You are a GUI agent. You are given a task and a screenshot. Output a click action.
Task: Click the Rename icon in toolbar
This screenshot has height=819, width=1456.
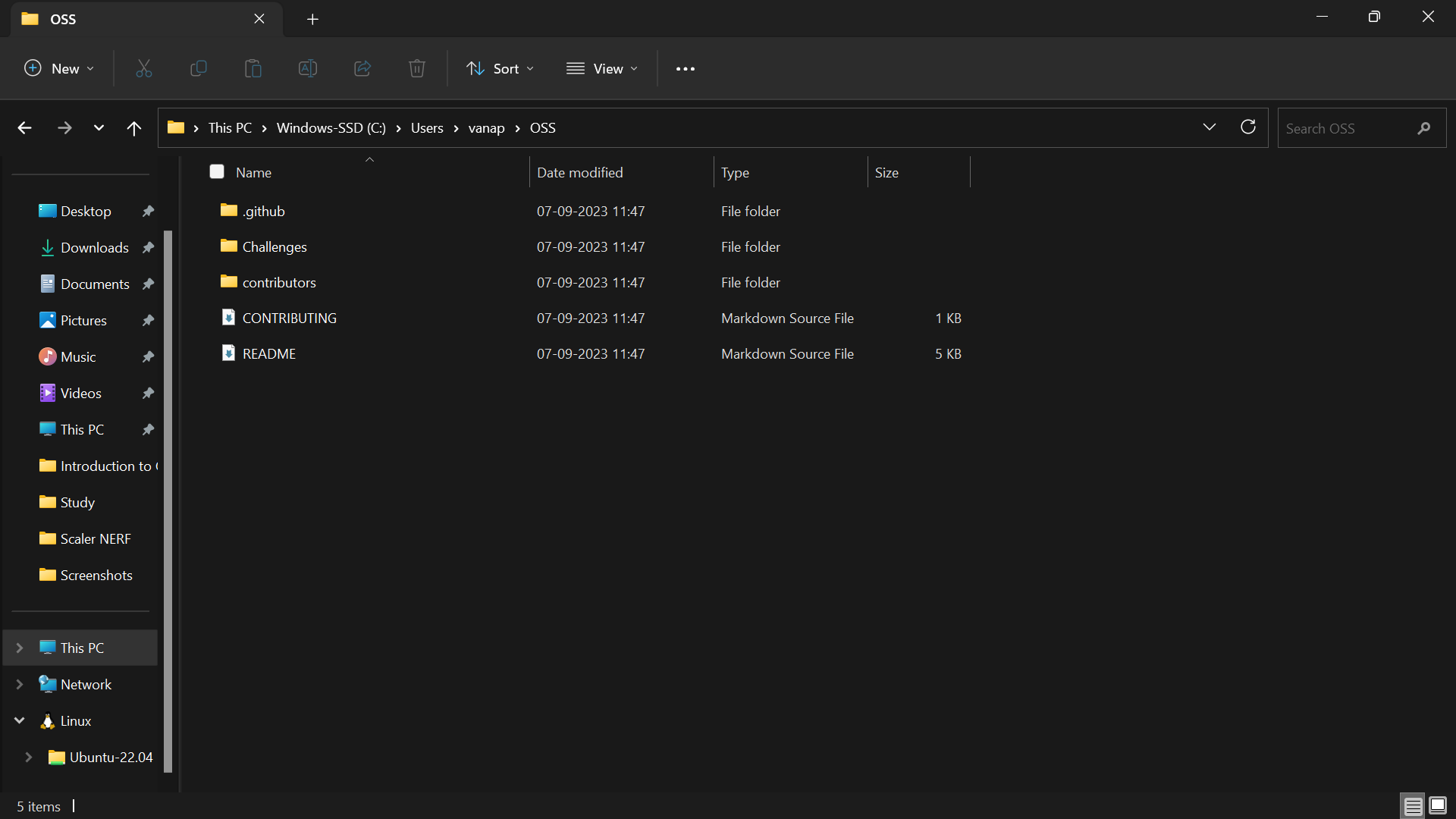[x=308, y=69]
